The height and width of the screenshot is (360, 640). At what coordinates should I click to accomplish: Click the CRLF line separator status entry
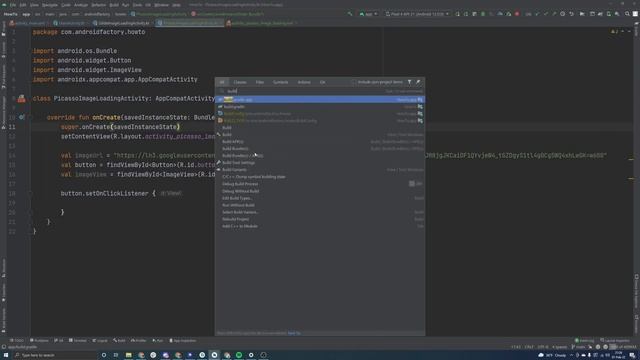(529, 347)
